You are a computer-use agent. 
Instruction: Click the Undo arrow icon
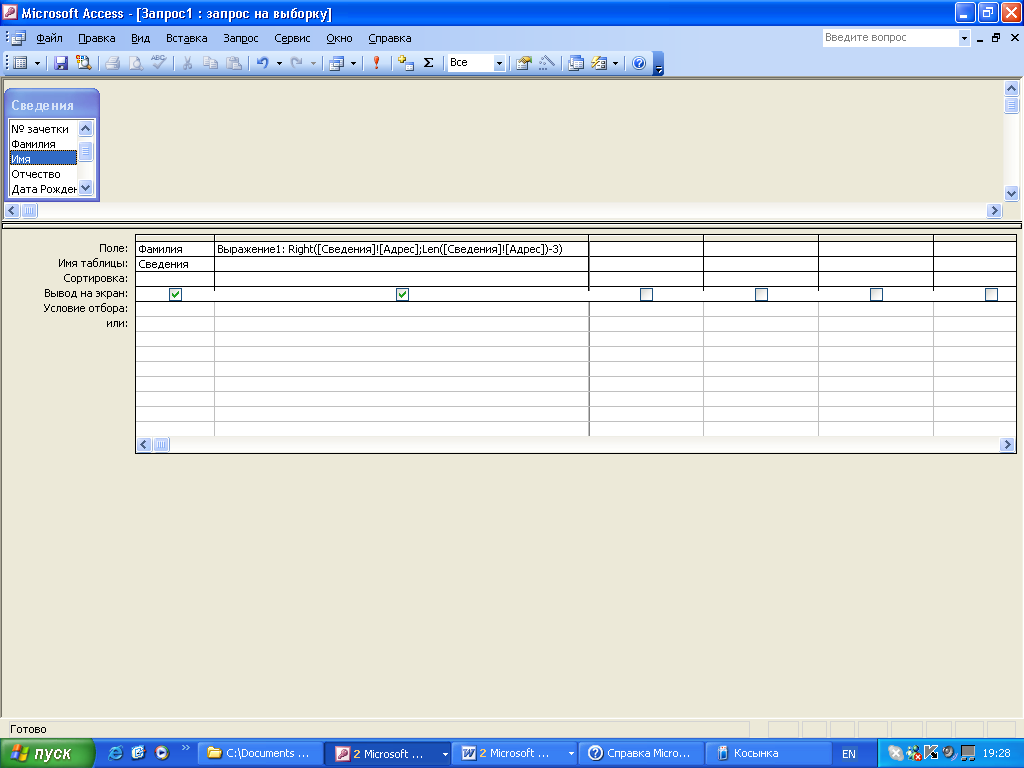tap(263, 63)
